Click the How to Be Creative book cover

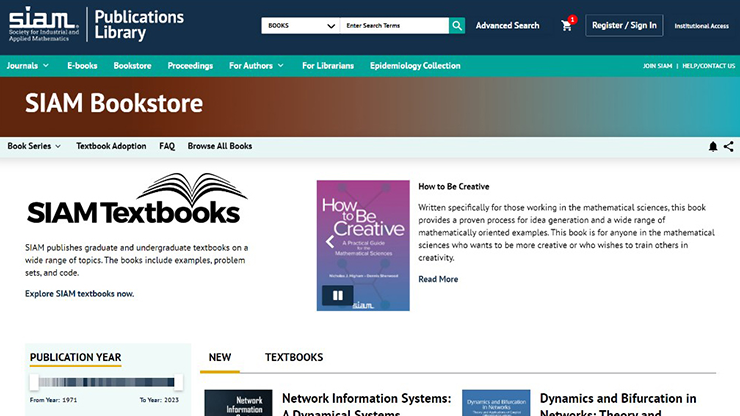[363, 246]
